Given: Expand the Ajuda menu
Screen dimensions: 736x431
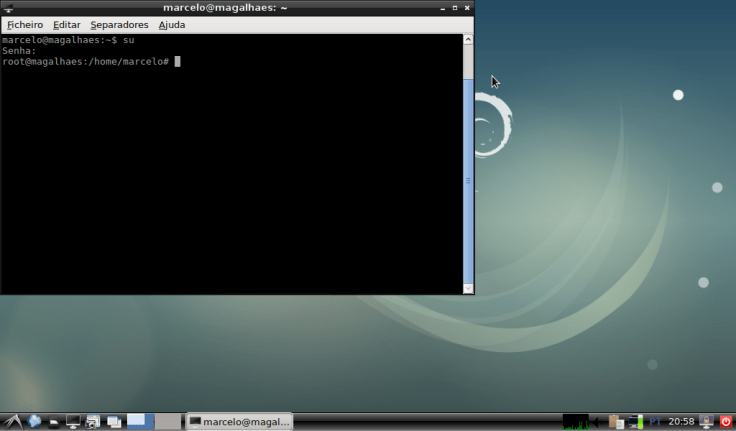Looking at the screenshot, I should 172,24.
